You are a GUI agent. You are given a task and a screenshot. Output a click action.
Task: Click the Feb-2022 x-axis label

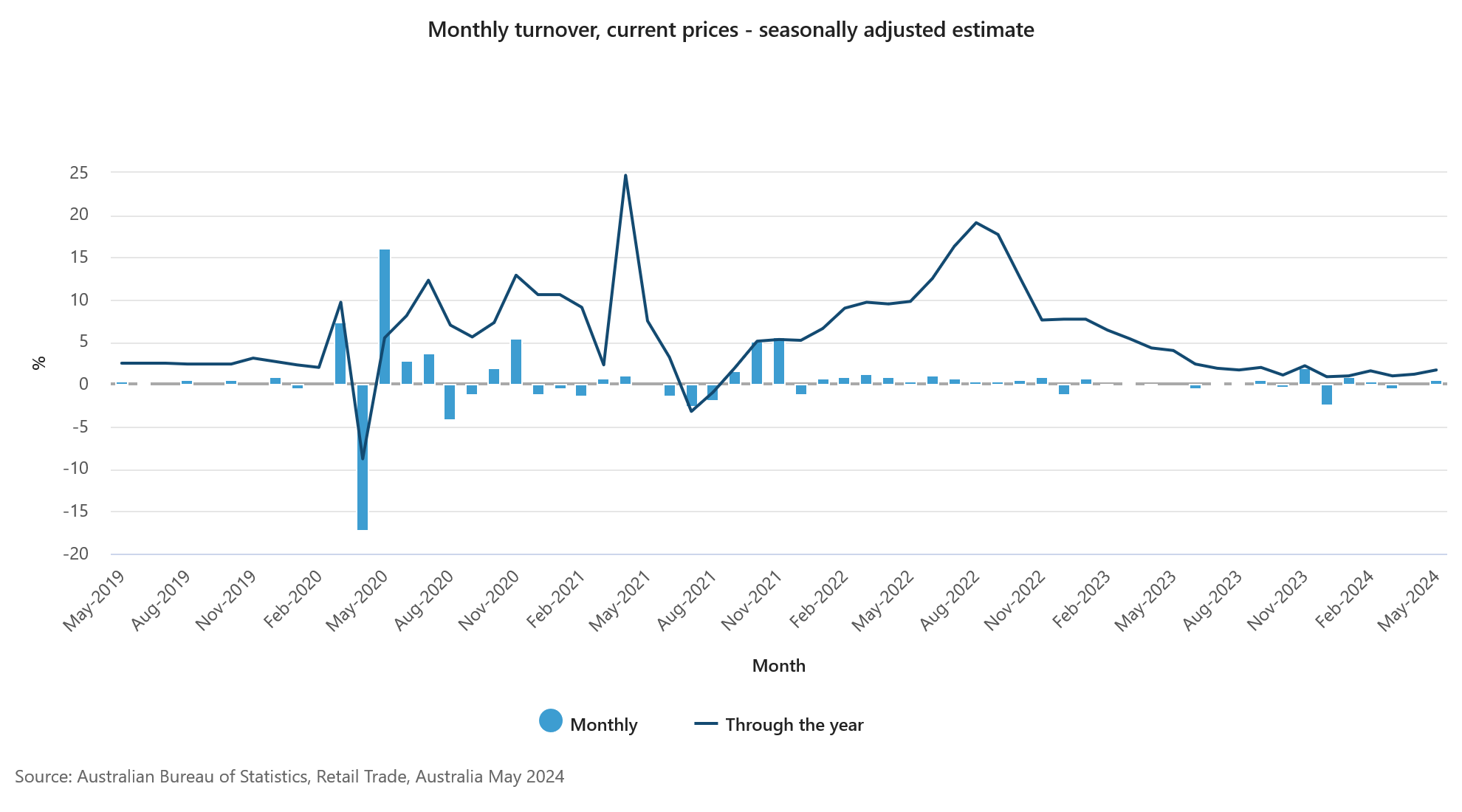(x=817, y=600)
